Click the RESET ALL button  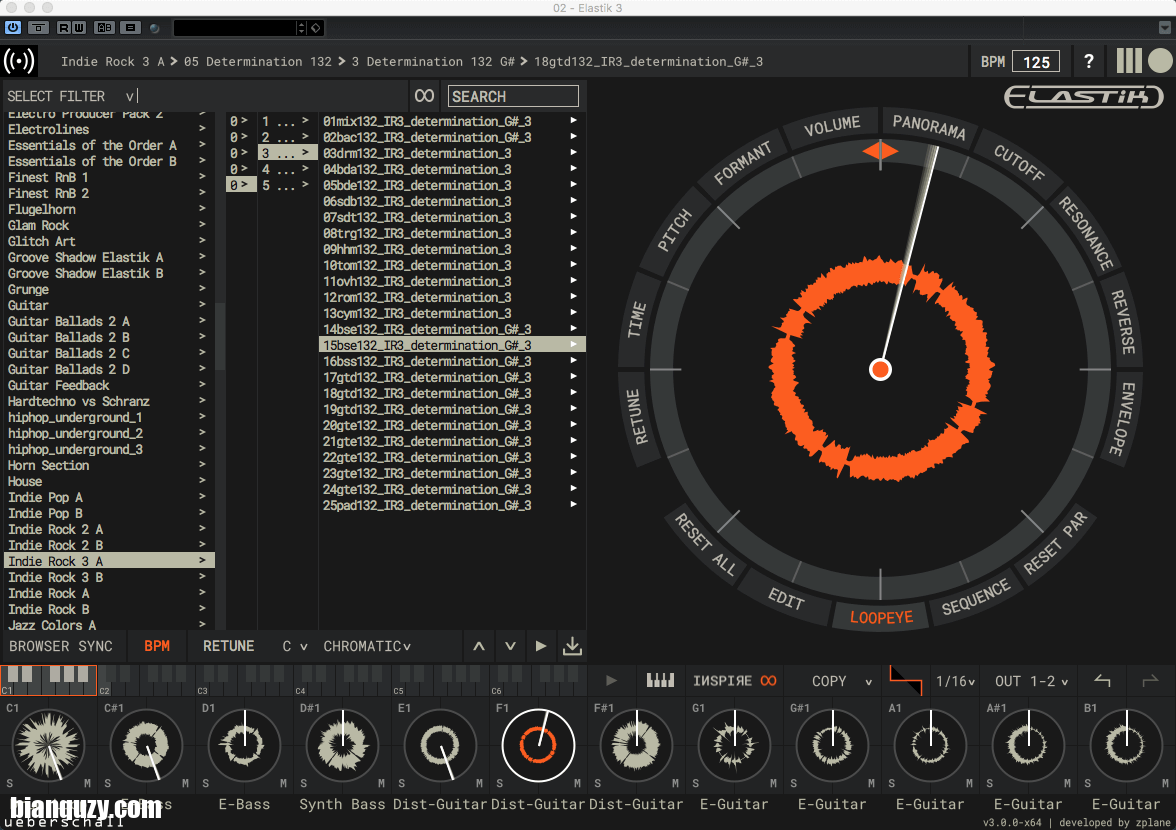705,544
